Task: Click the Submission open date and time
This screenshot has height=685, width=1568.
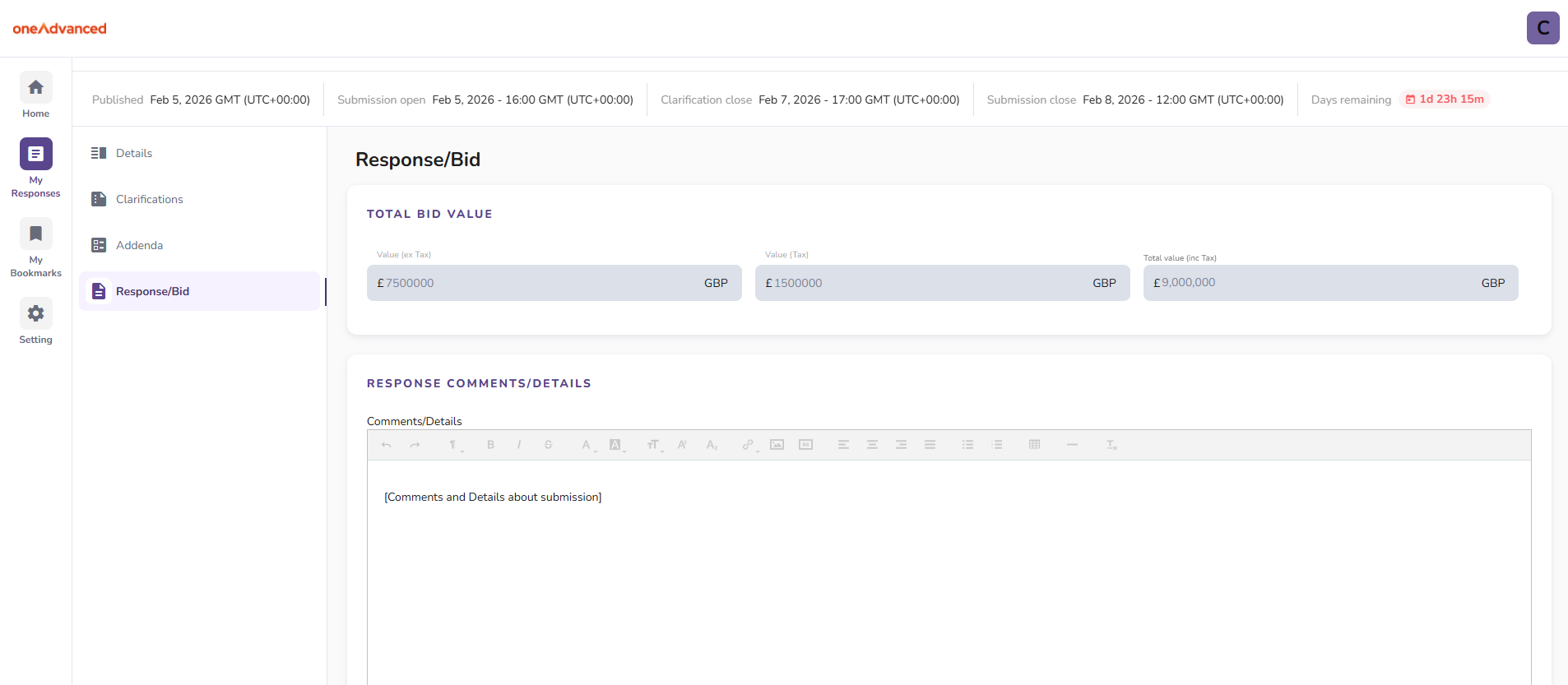Action: pos(533,100)
